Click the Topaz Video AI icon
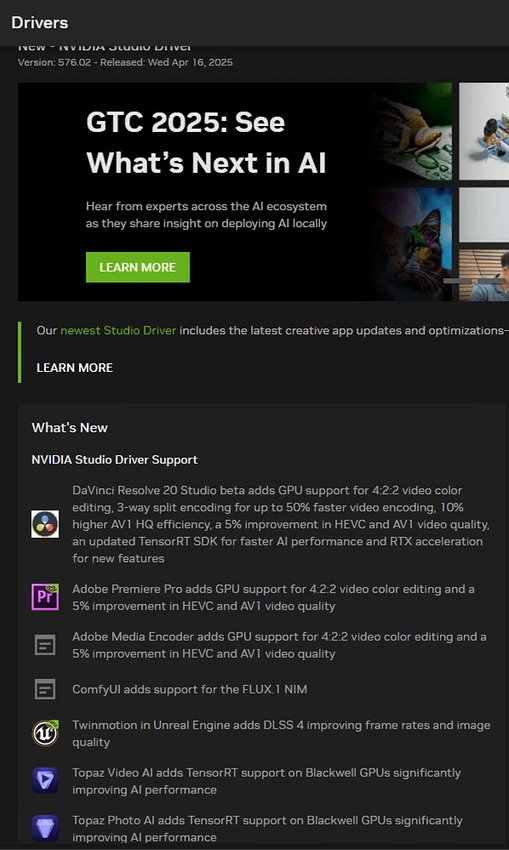509x850 pixels. pos(45,781)
